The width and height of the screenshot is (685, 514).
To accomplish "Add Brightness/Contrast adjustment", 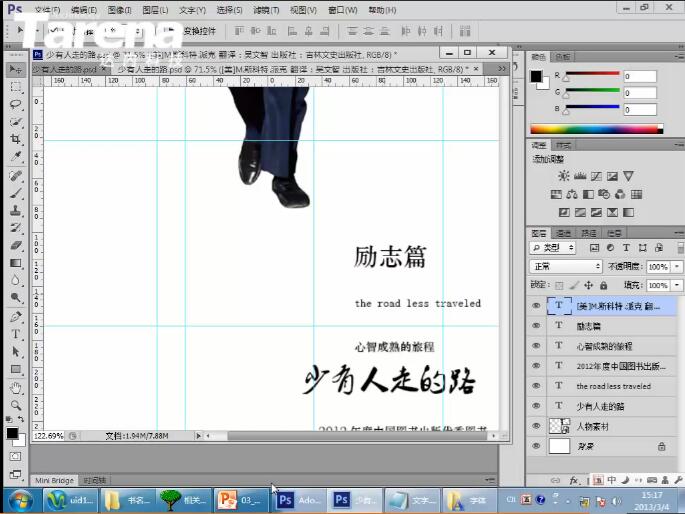I will tap(564, 176).
